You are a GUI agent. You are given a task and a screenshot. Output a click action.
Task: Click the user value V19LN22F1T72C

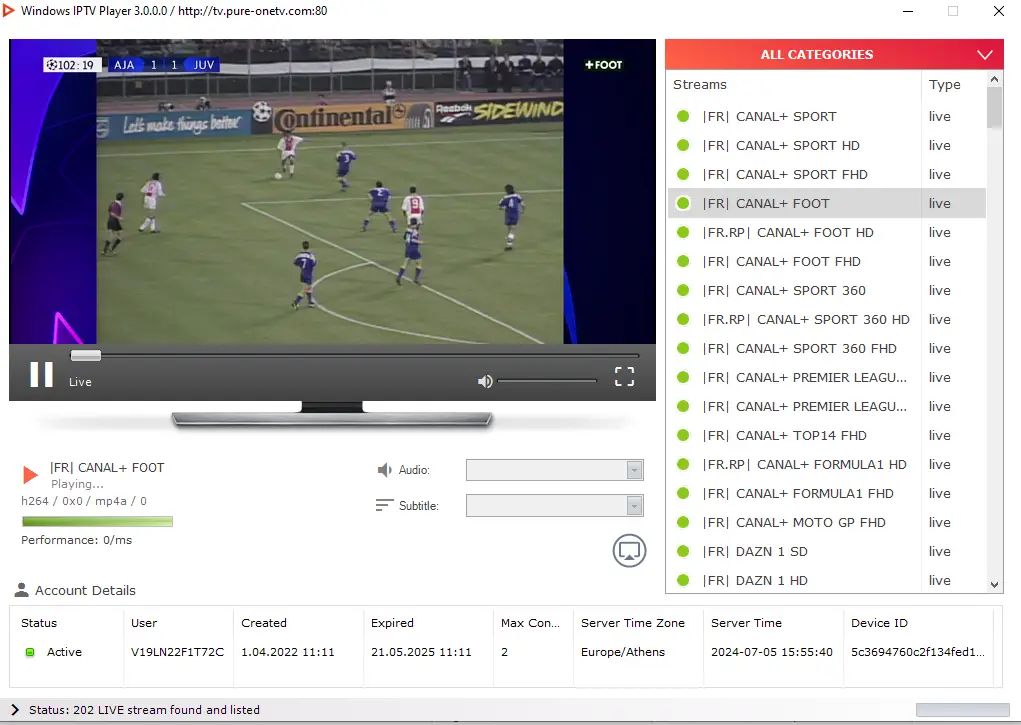(177, 652)
